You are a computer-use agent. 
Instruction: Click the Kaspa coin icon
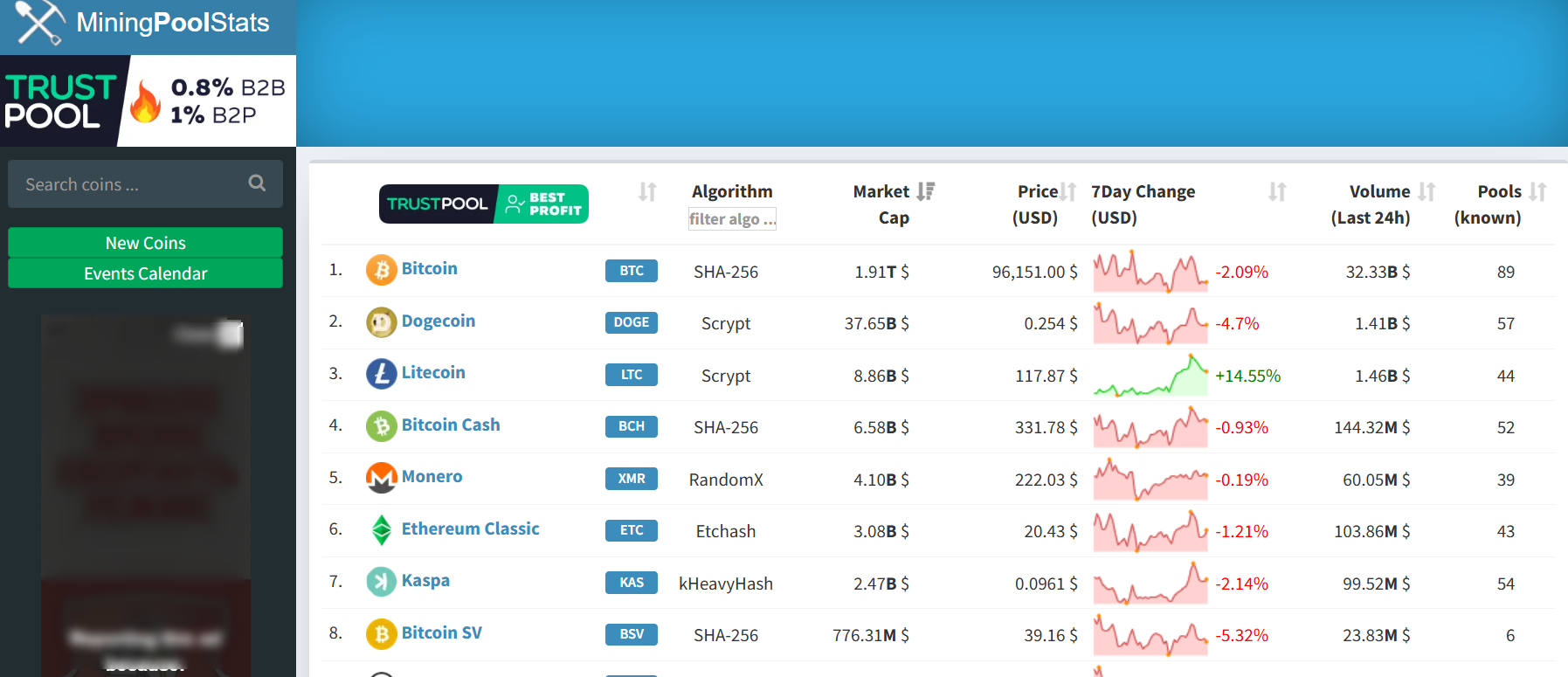381,582
